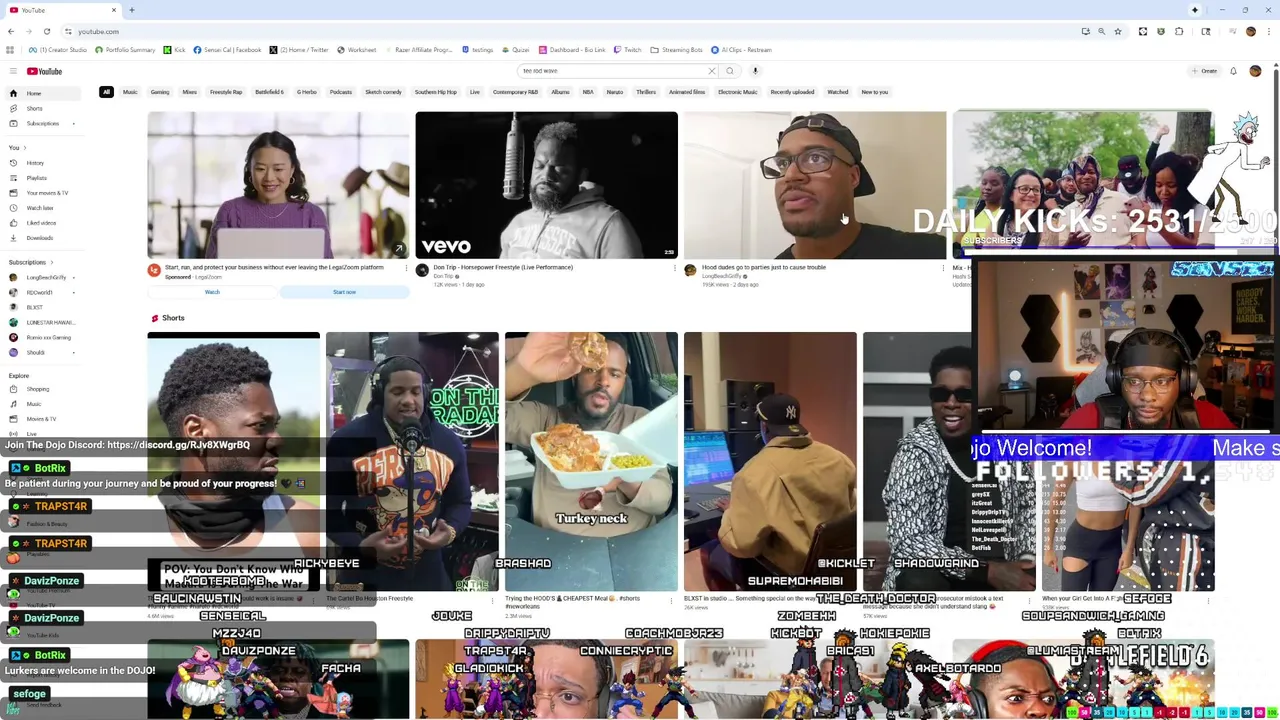Select the Podcasts filter chip

[x=341, y=92]
